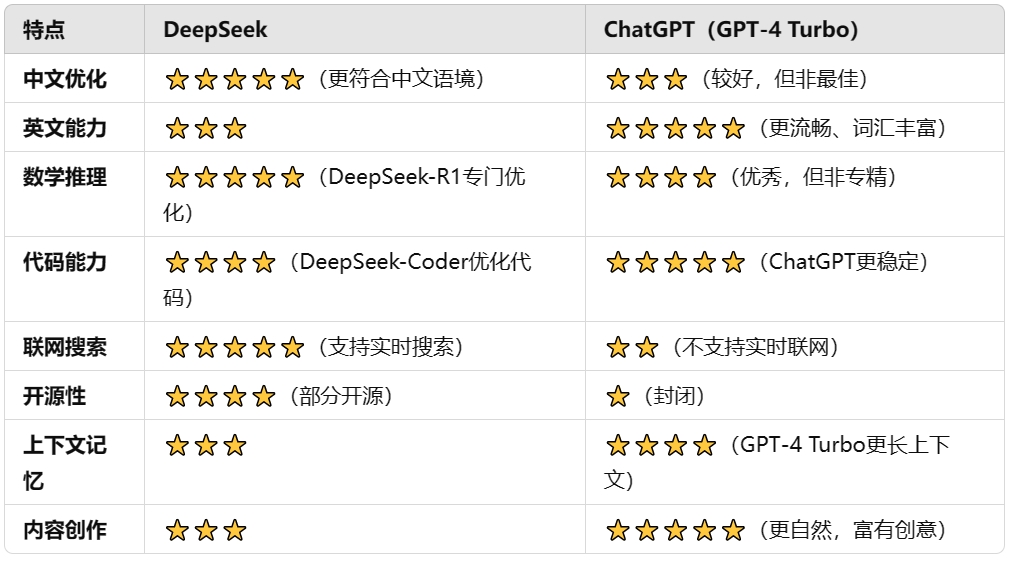Click the text 部分开源

[x=341, y=396]
